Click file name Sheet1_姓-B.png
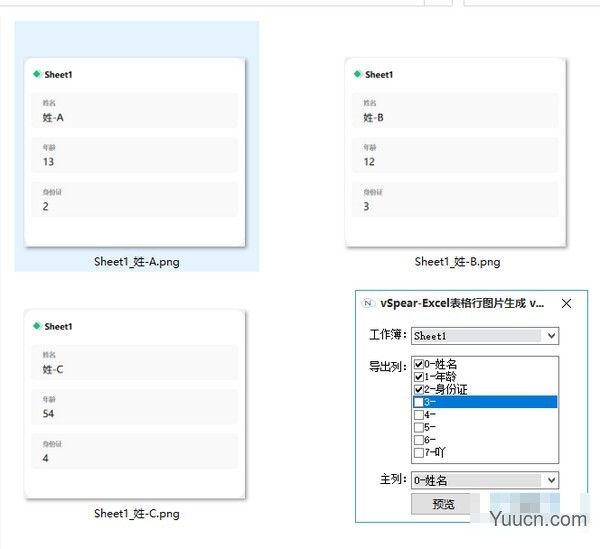The image size is (600, 549). tap(457, 262)
